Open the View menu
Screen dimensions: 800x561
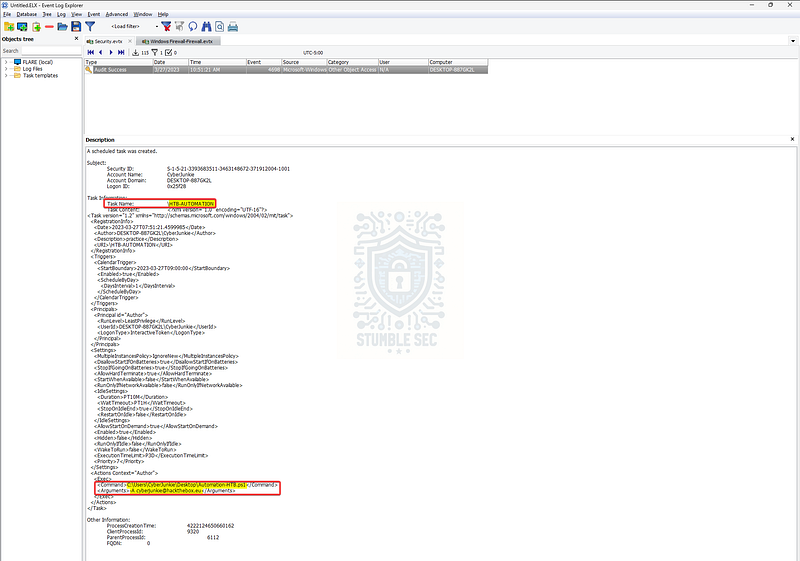77,14
